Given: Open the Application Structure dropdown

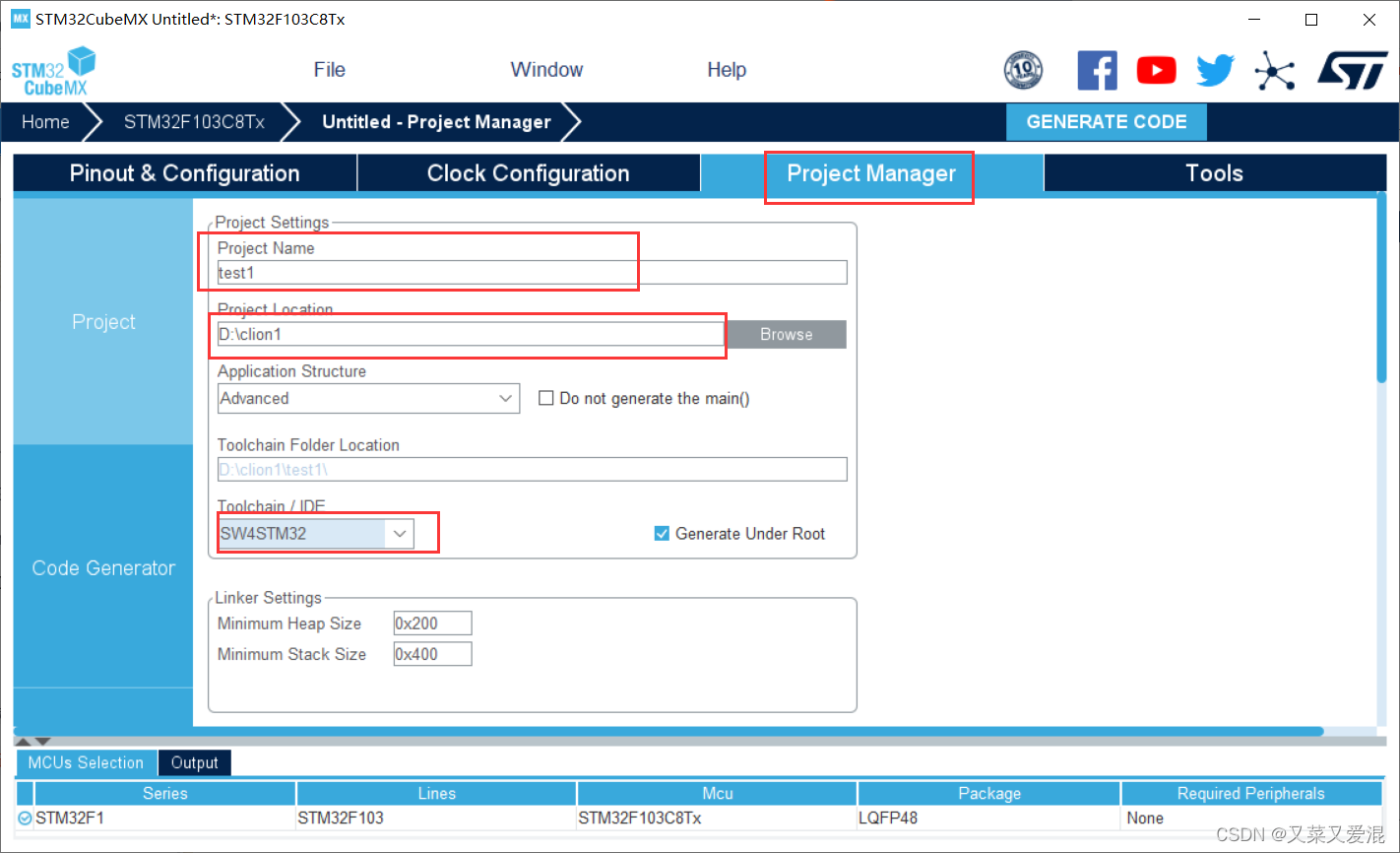Looking at the screenshot, I should pyautogui.click(x=368, y=399).
